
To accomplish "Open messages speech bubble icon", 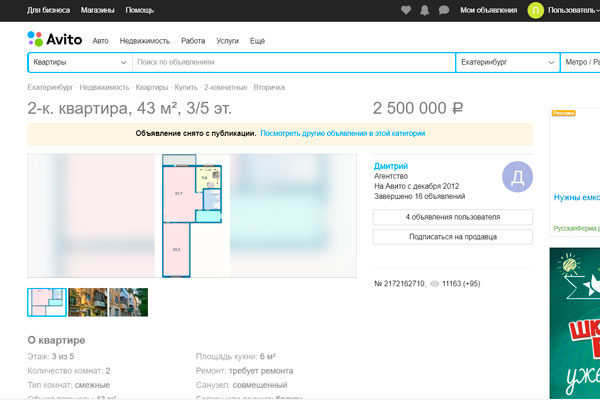I will (x=443, y=10).
